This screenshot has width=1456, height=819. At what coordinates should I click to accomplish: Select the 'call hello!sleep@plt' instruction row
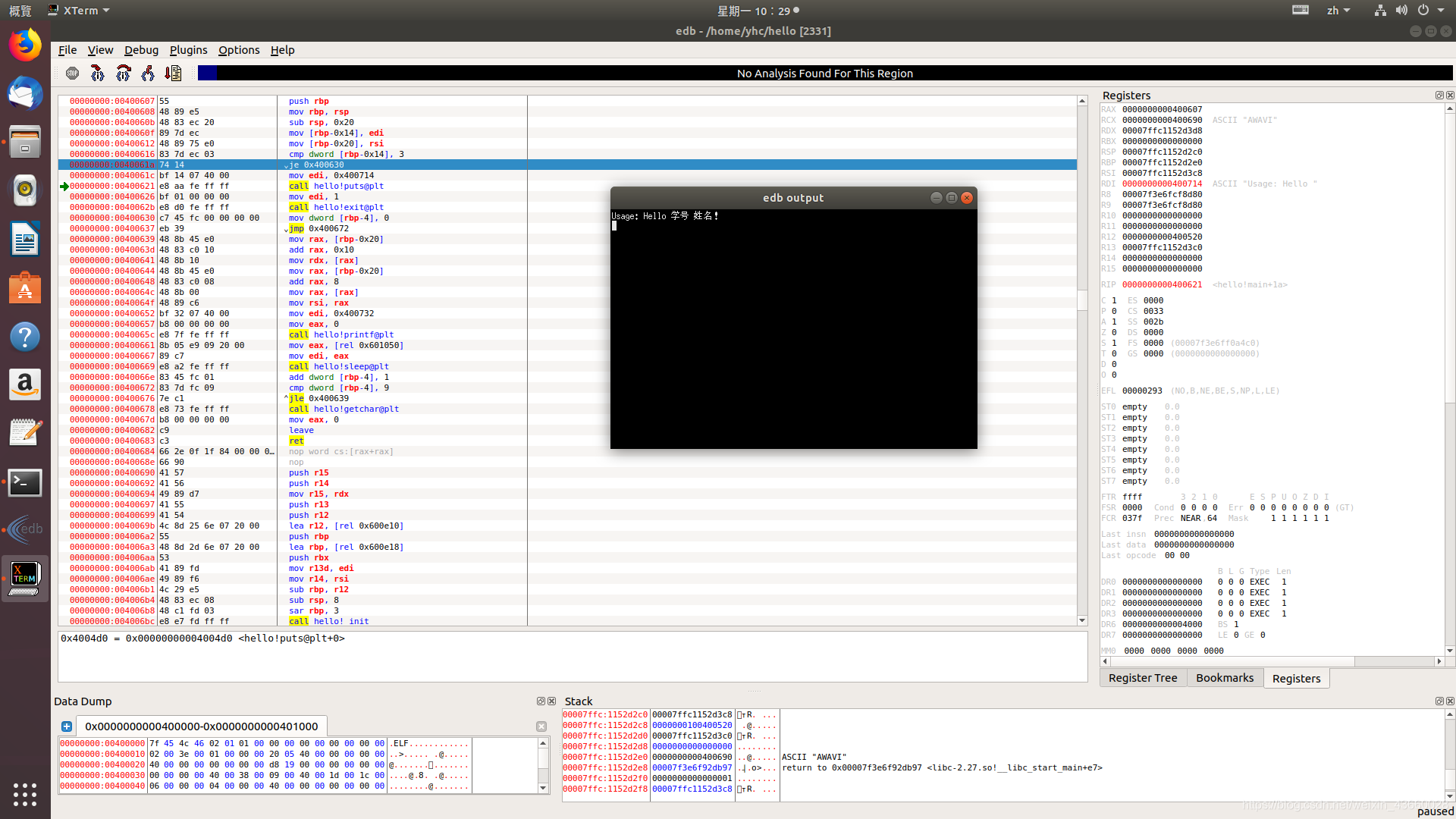567,366
